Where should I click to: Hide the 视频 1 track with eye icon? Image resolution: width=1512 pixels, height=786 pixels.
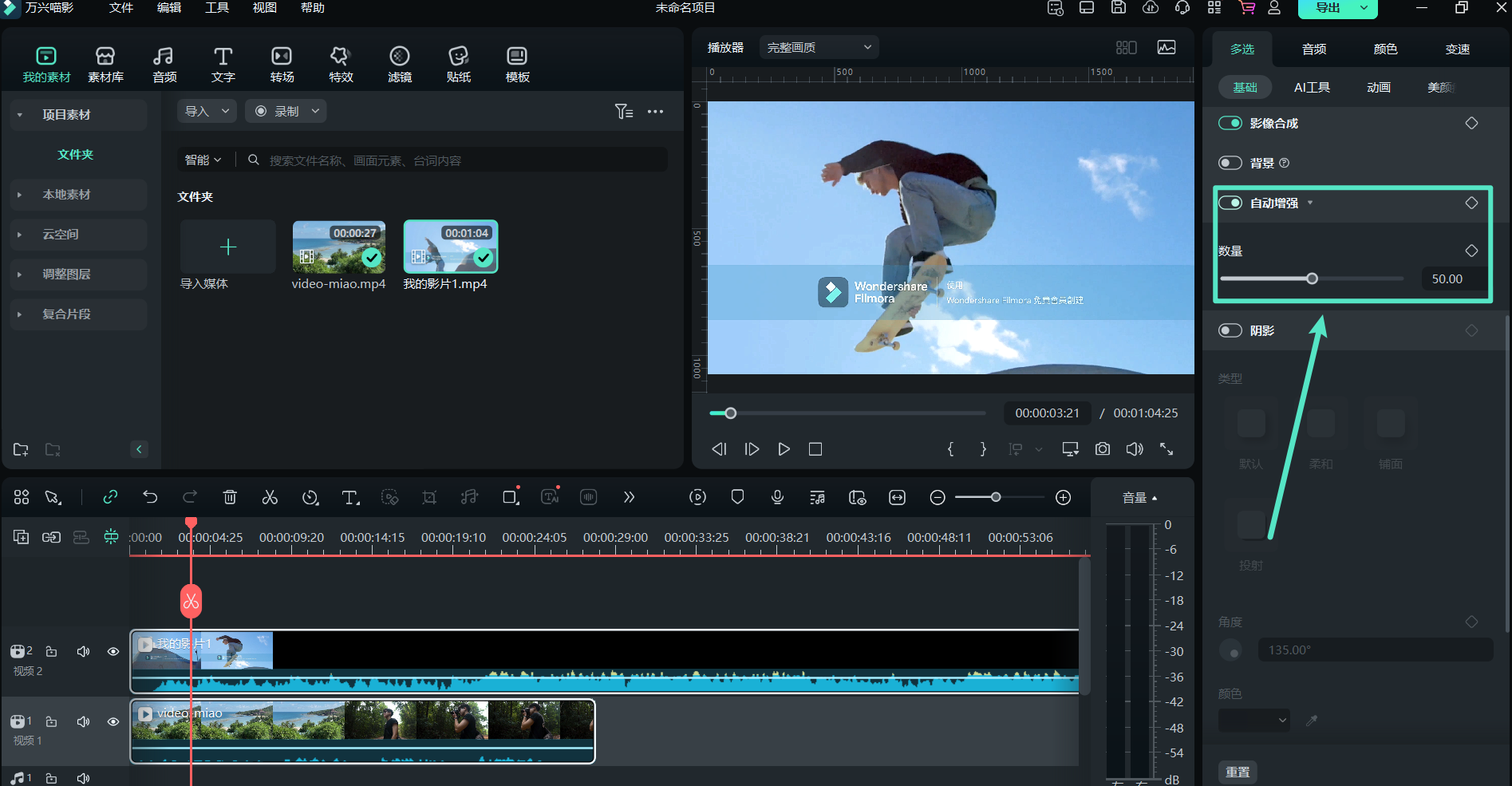[113, 721]
